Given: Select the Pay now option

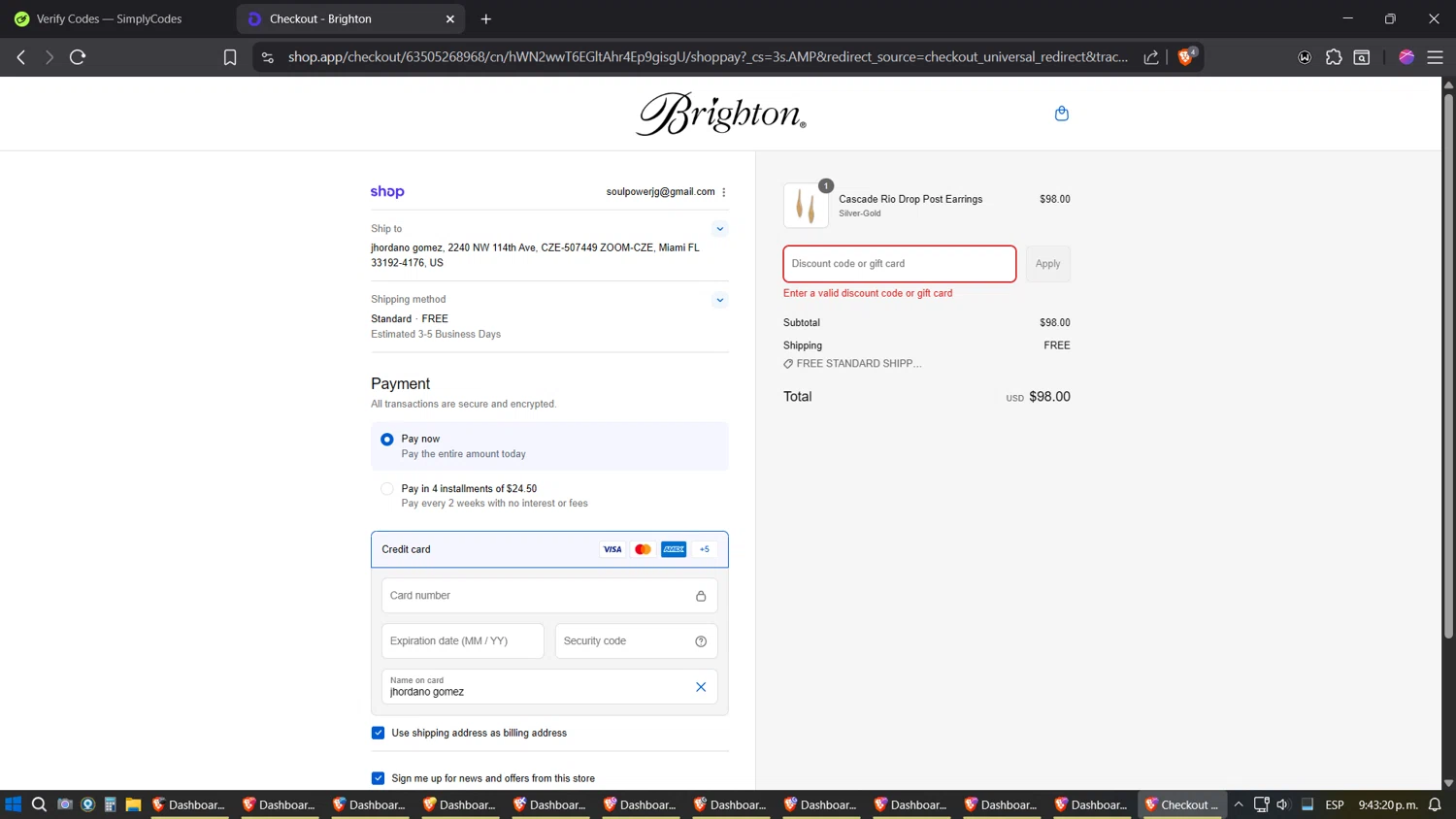Looking at the screenshot, I should click(387, 440).
